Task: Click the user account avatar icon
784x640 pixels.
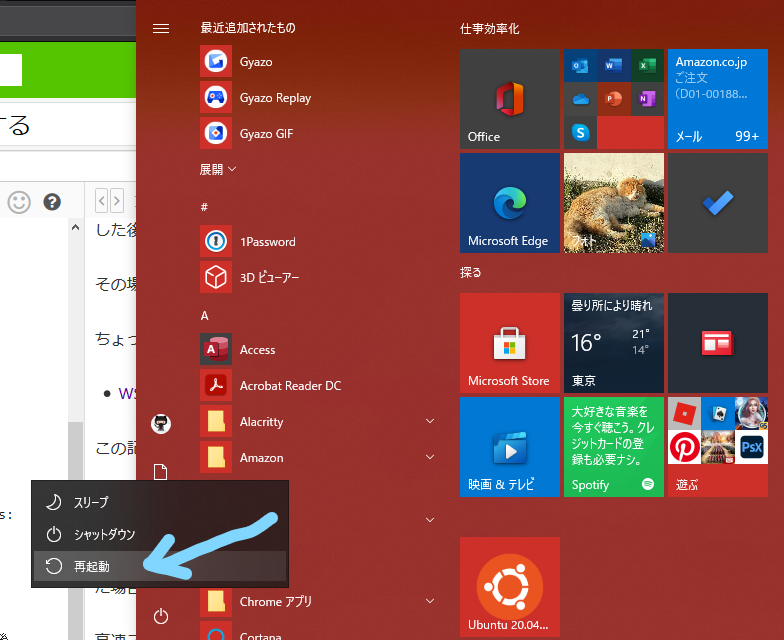Action: (161, 424)
